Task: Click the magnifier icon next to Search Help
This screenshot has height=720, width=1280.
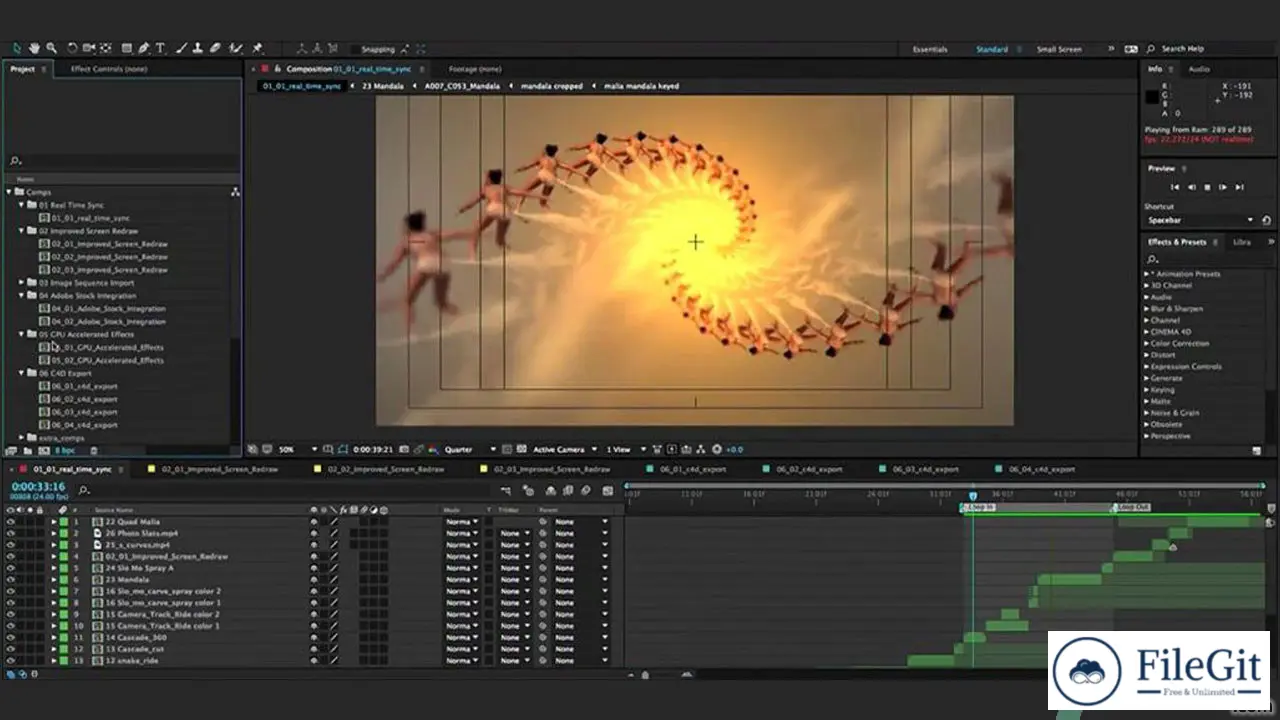Action: (x=1152, y=48)
